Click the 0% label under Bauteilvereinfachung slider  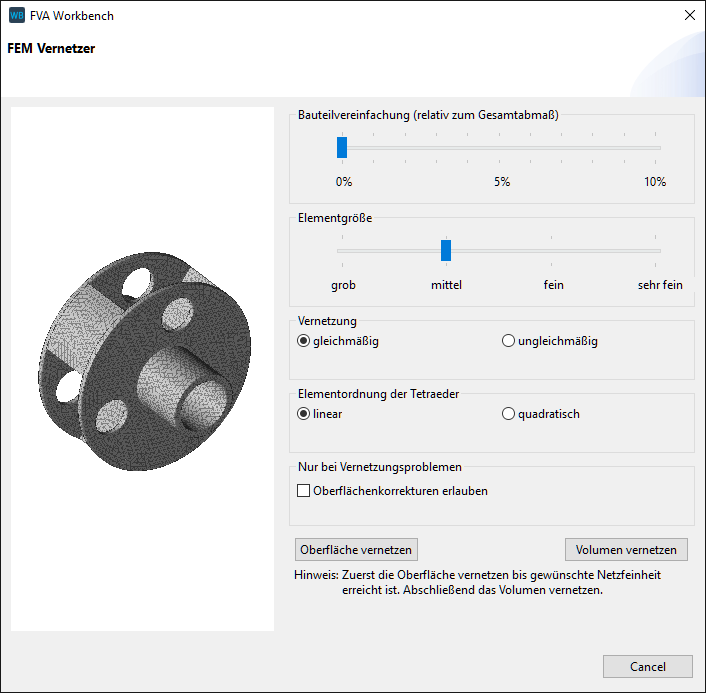pyautogui.click(x=343, y=182)
